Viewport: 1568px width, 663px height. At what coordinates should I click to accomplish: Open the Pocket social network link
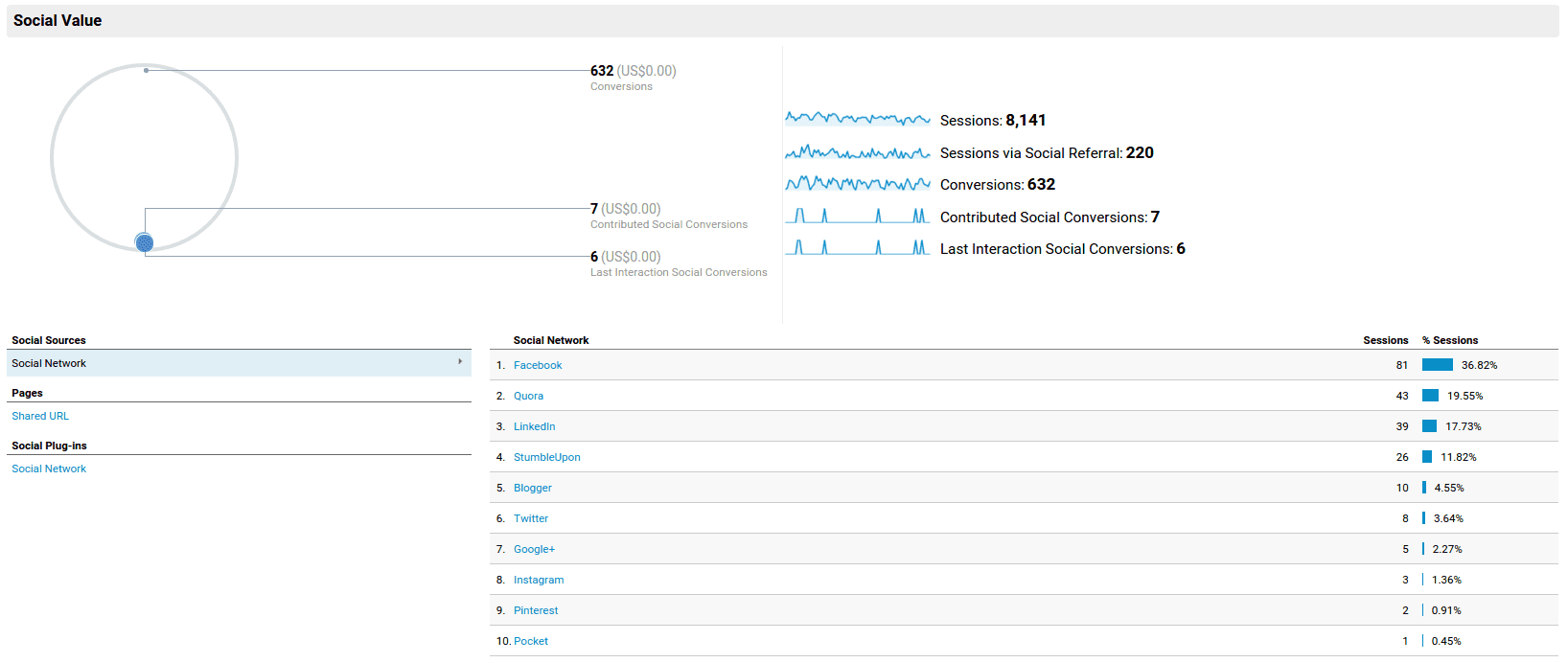point(531,641)
